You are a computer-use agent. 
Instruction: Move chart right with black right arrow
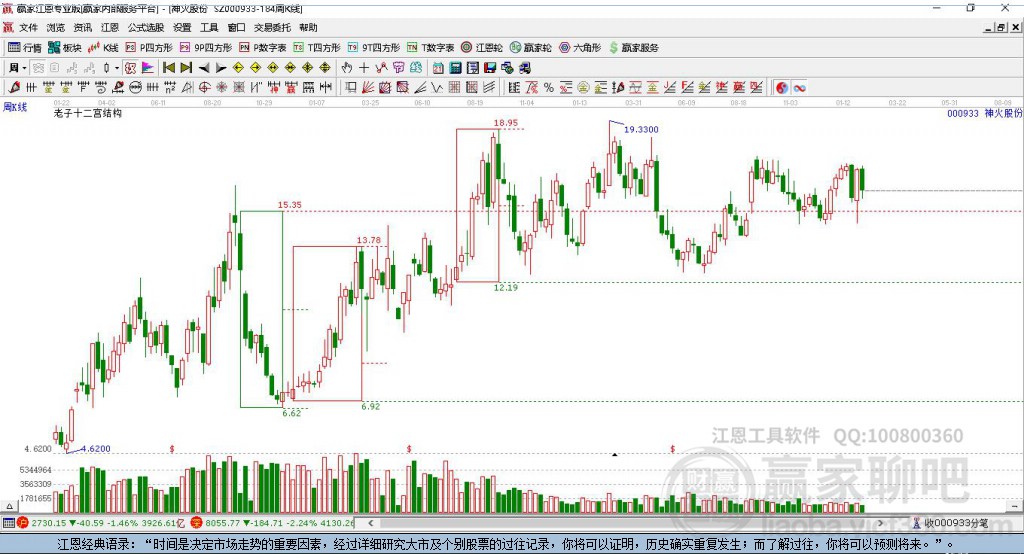point(221,68)
